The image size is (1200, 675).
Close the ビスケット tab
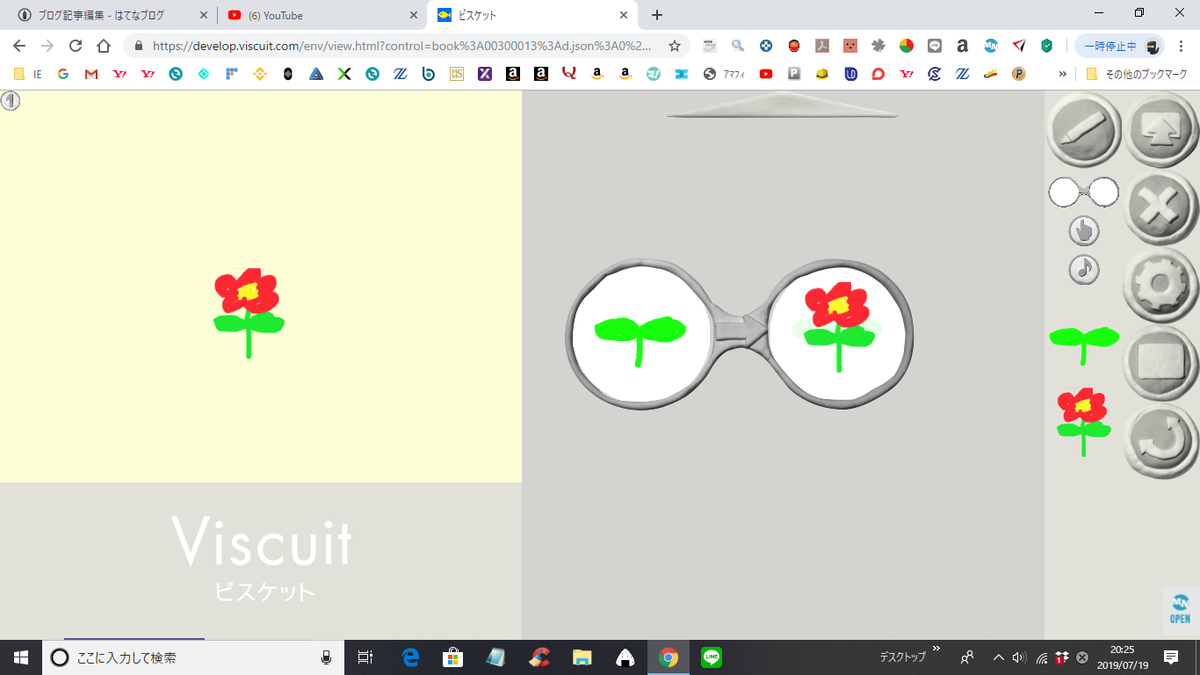tap(623, 15)
